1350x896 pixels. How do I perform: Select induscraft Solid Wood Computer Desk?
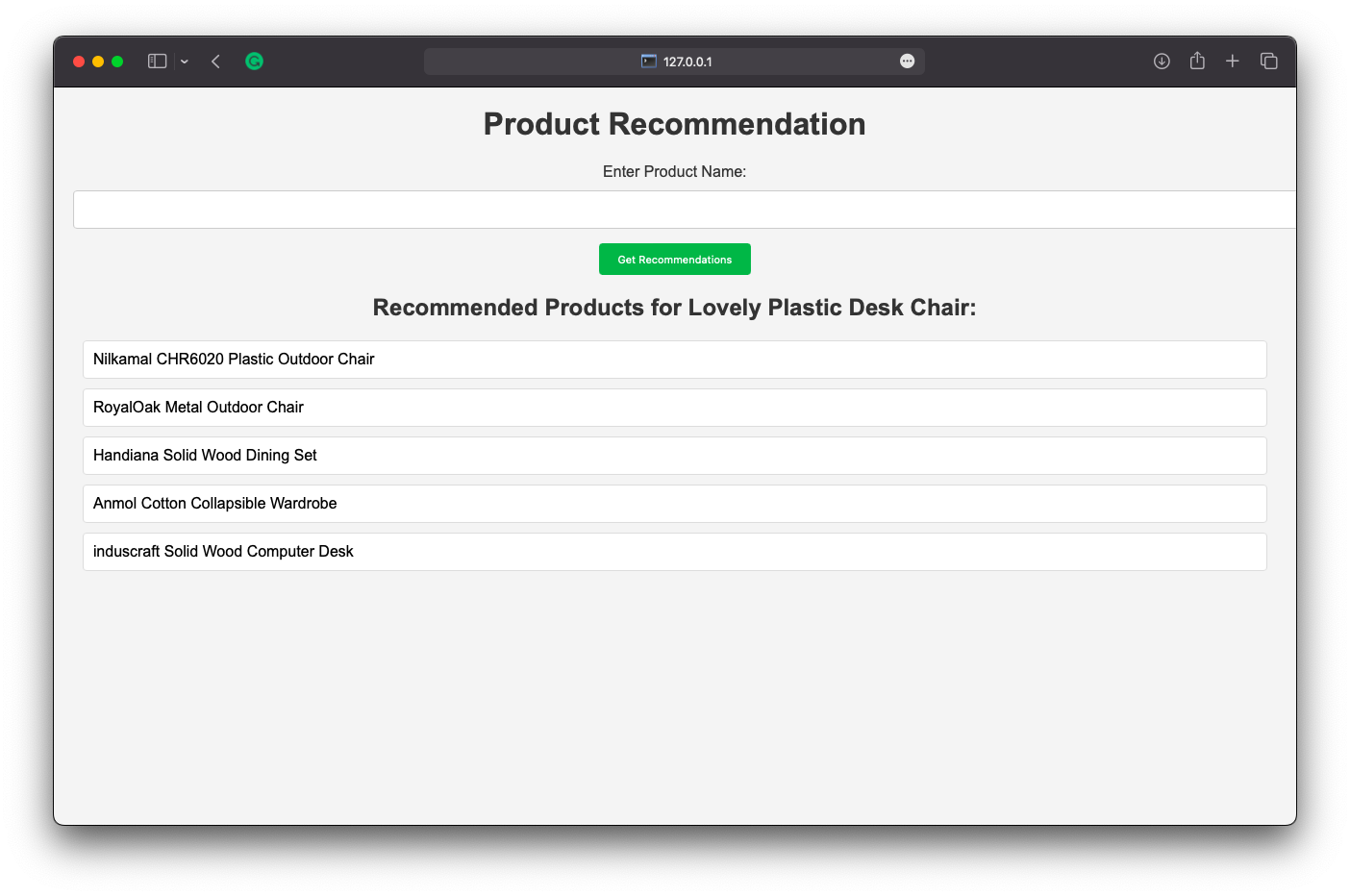click(x=675, y=552)
